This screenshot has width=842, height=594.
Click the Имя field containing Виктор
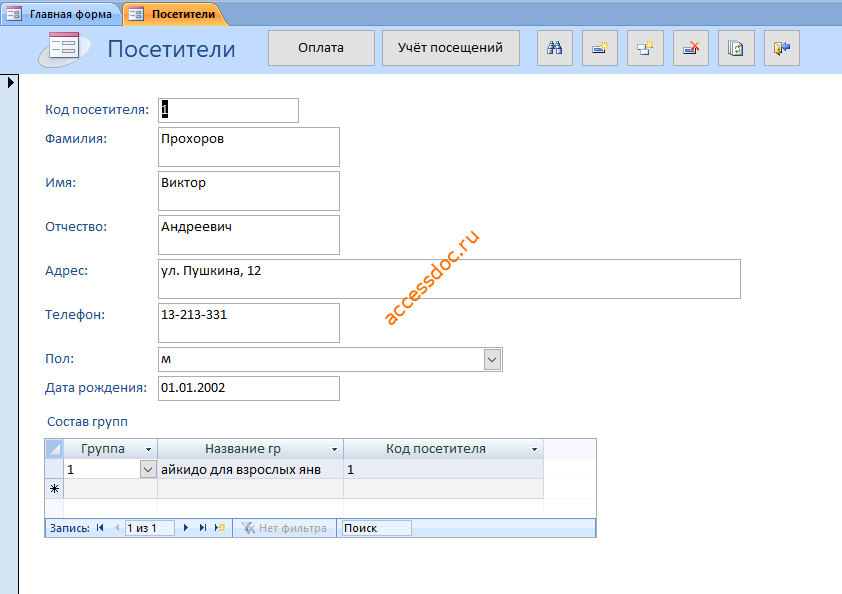pos(249,191)
